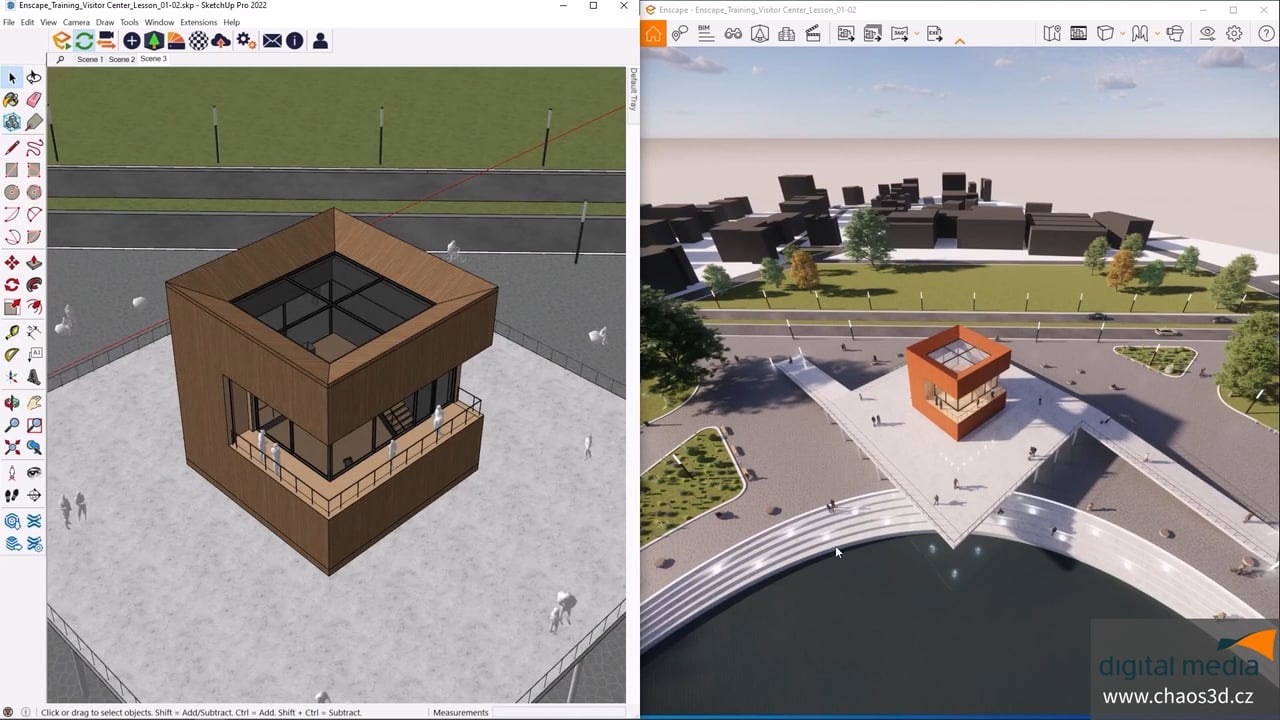Collapse the Enscape toolbar with orange chevron
The image size is (1280, 720).
(x=960, y=41)
